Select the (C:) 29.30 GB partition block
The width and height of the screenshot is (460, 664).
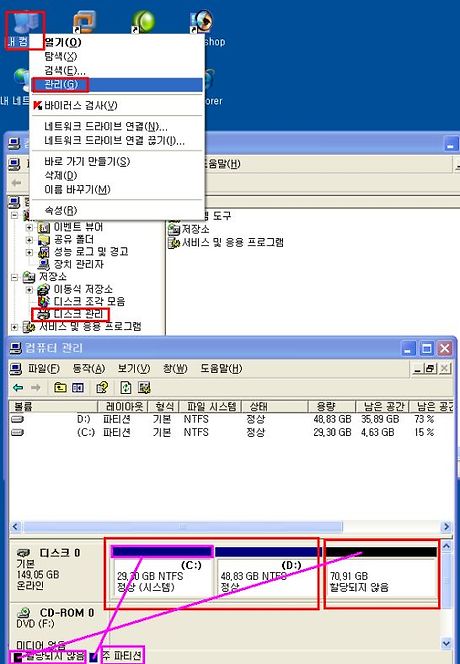tap(162, 573)
